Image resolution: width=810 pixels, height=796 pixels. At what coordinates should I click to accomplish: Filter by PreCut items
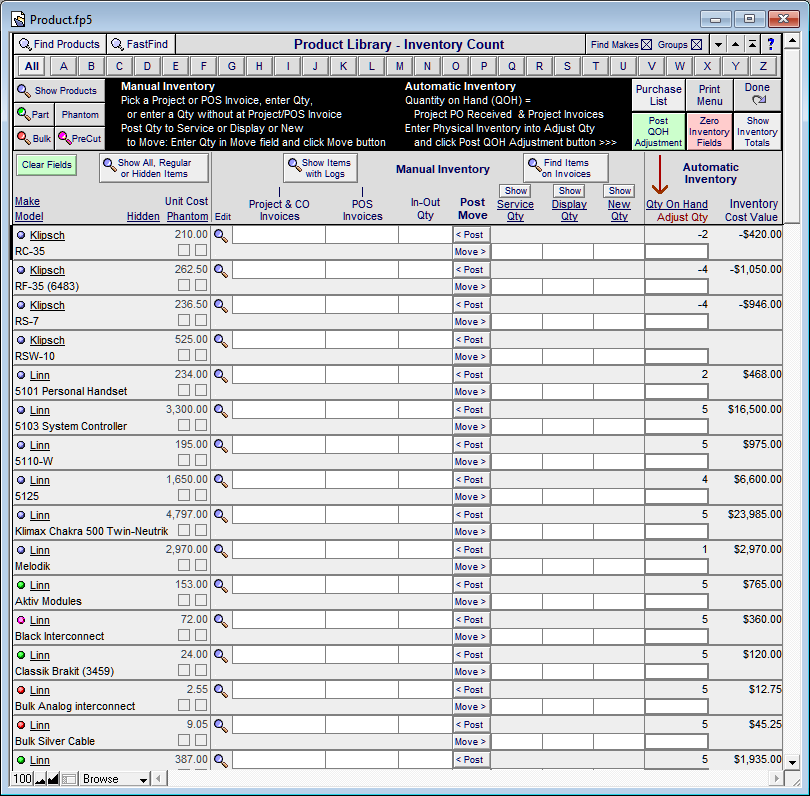coord(80,138)
